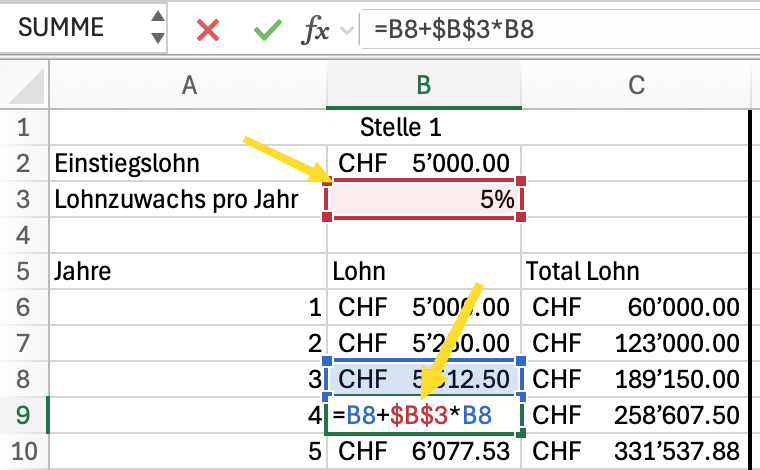
Task: Select the Total Lohn header cell
Action: (636, 271)
